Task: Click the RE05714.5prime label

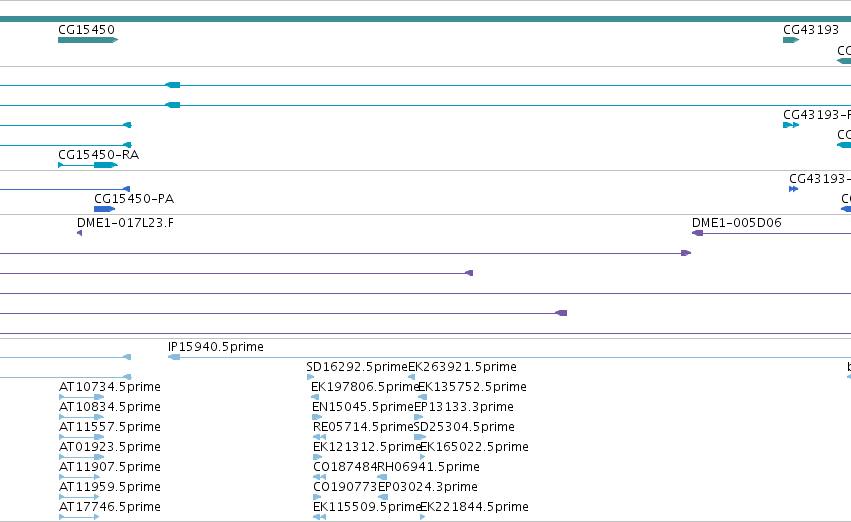Action: [x=363, y=427]
